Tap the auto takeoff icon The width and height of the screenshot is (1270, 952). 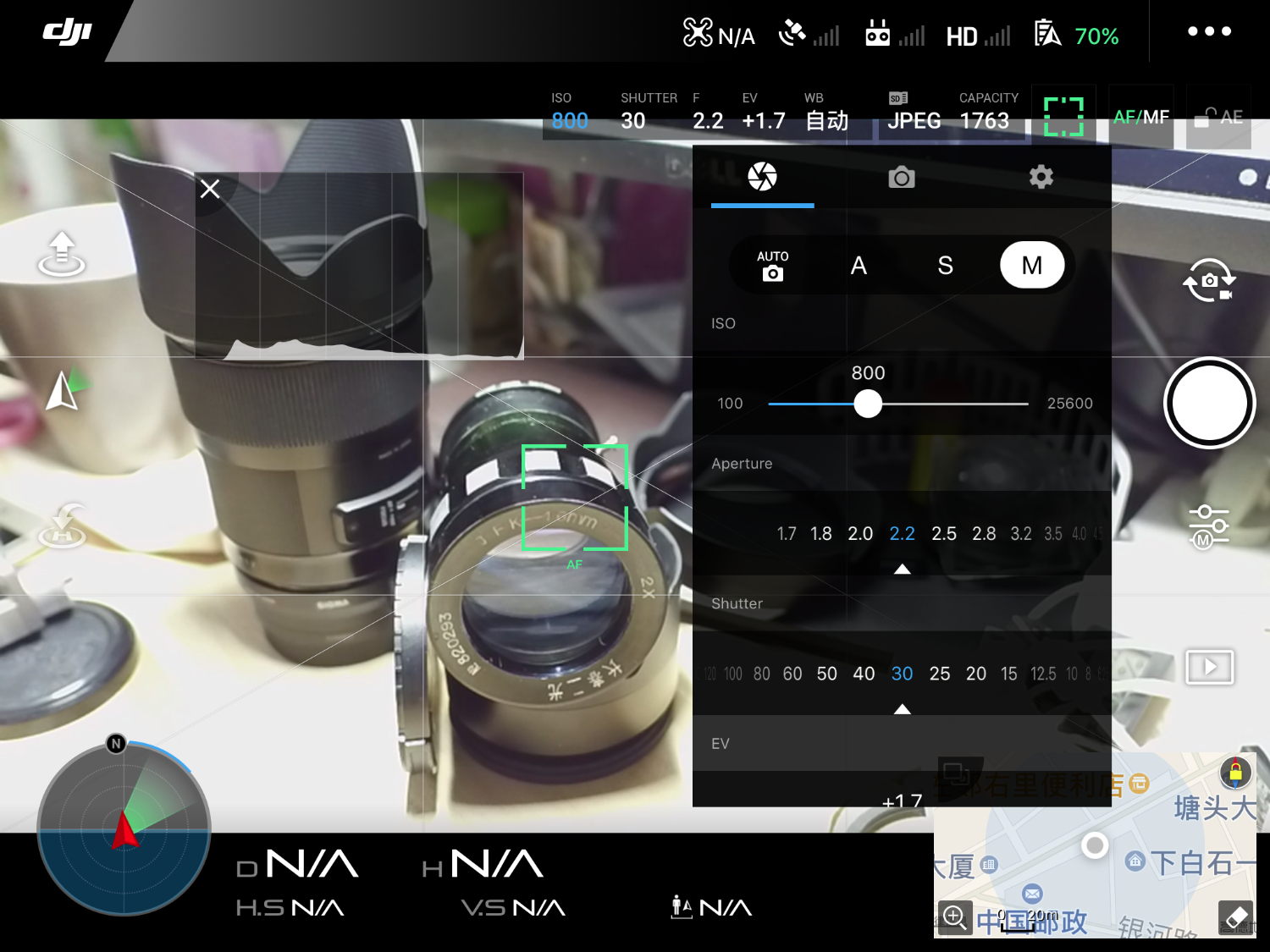tap(62, 254)
